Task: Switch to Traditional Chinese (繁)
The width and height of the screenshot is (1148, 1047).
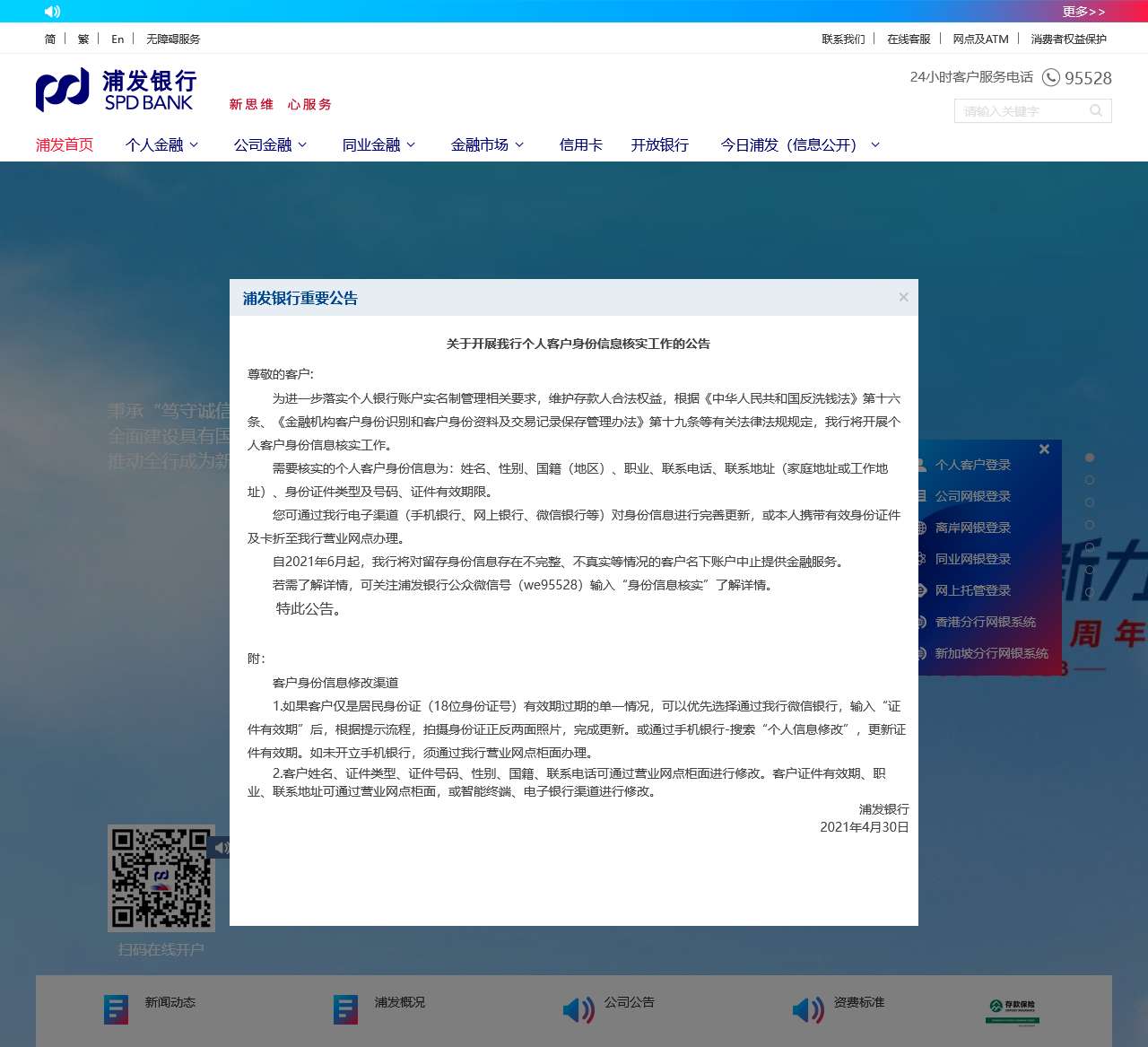Action: click(83, 39)
